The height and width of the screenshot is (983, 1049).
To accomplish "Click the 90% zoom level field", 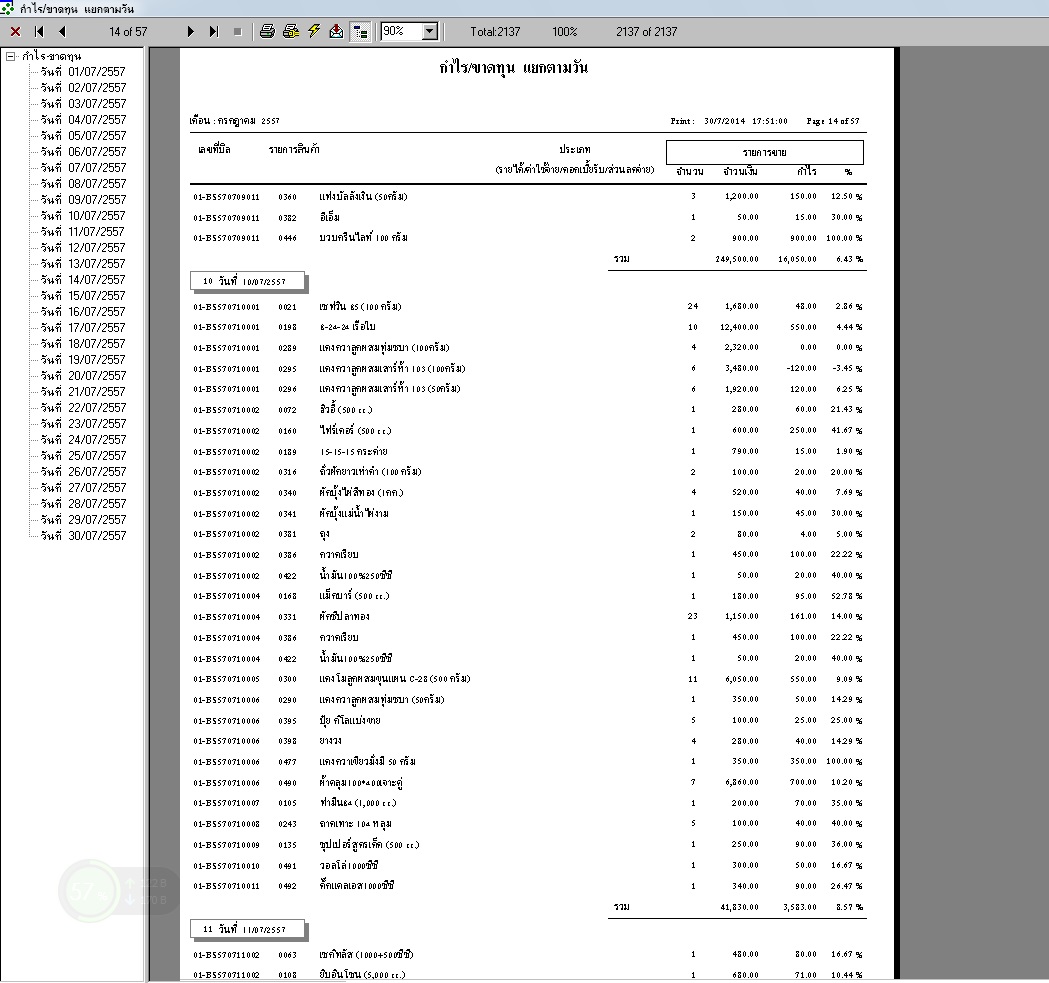I will 402,31.
